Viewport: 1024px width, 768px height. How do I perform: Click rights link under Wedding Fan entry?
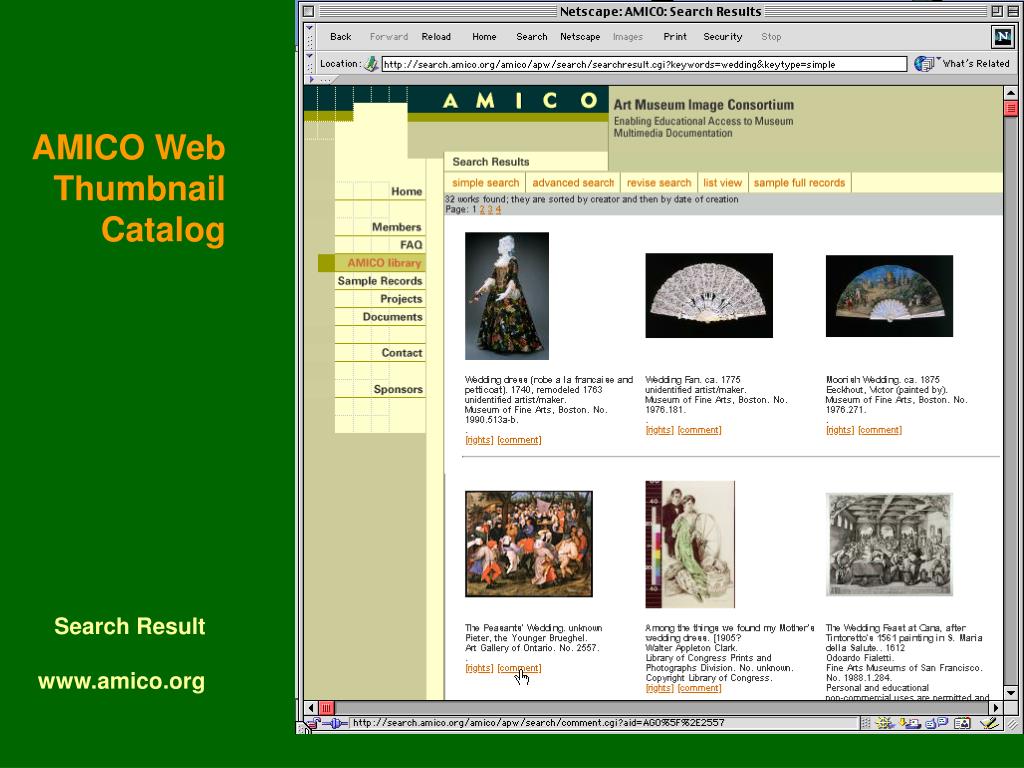pos(659,430)
